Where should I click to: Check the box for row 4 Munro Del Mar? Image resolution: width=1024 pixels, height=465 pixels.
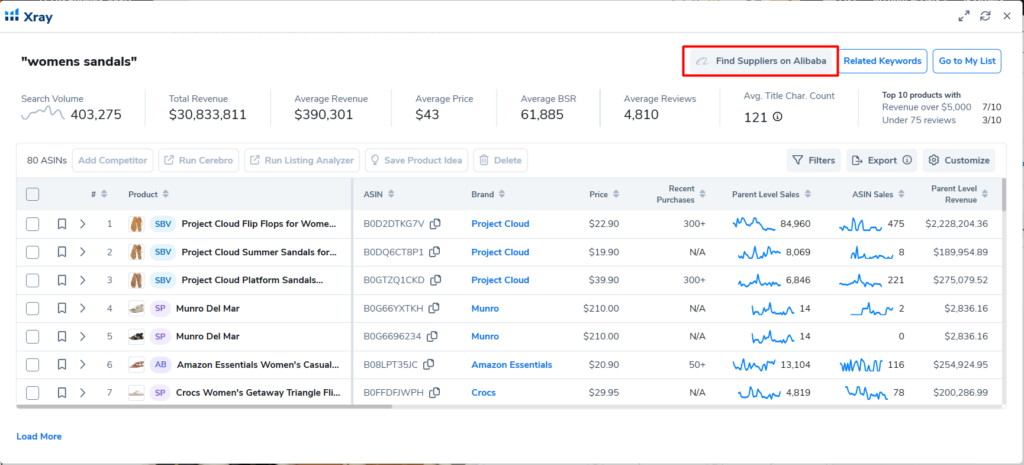click(33, 308)
